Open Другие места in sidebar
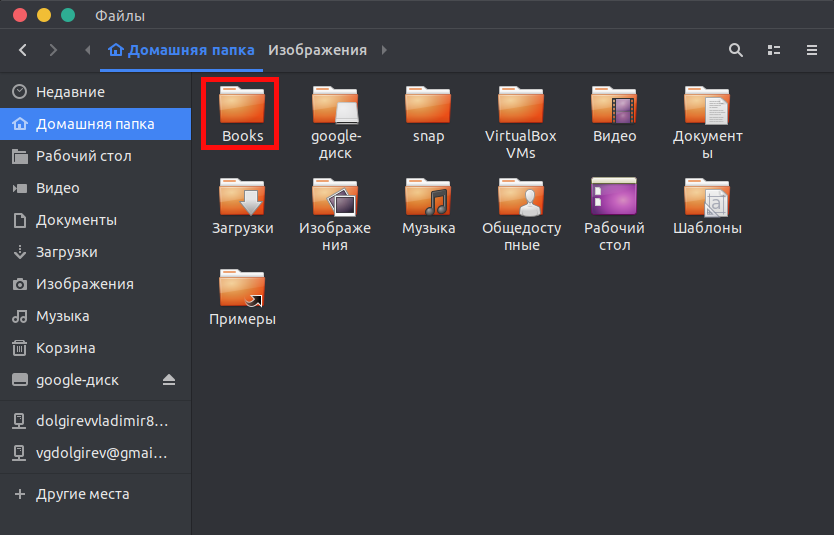The width and height of the screenshot is (834, 535). pyautogui.click(x=96, y=494)
